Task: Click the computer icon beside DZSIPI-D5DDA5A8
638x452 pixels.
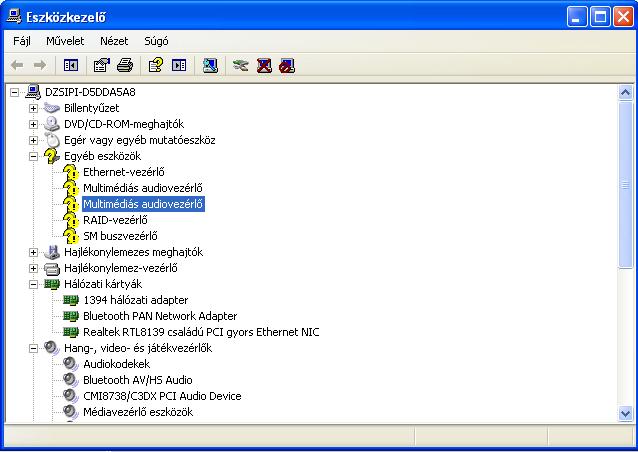Action: pos(33,92)
